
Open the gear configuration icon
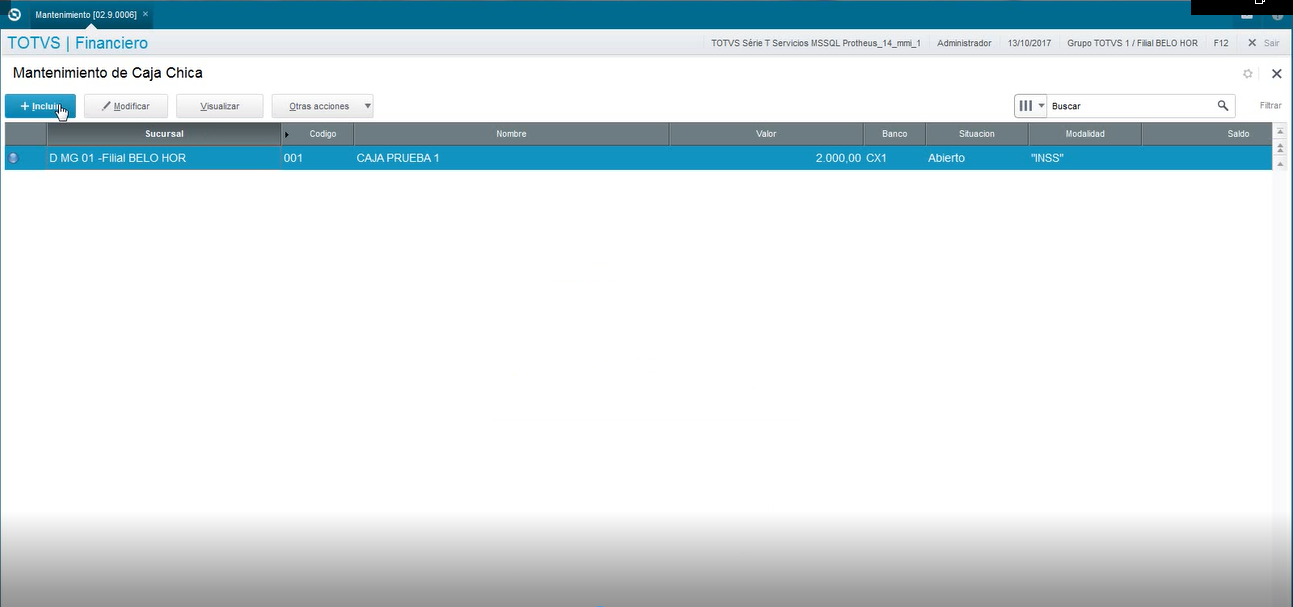coord(1248,74)
